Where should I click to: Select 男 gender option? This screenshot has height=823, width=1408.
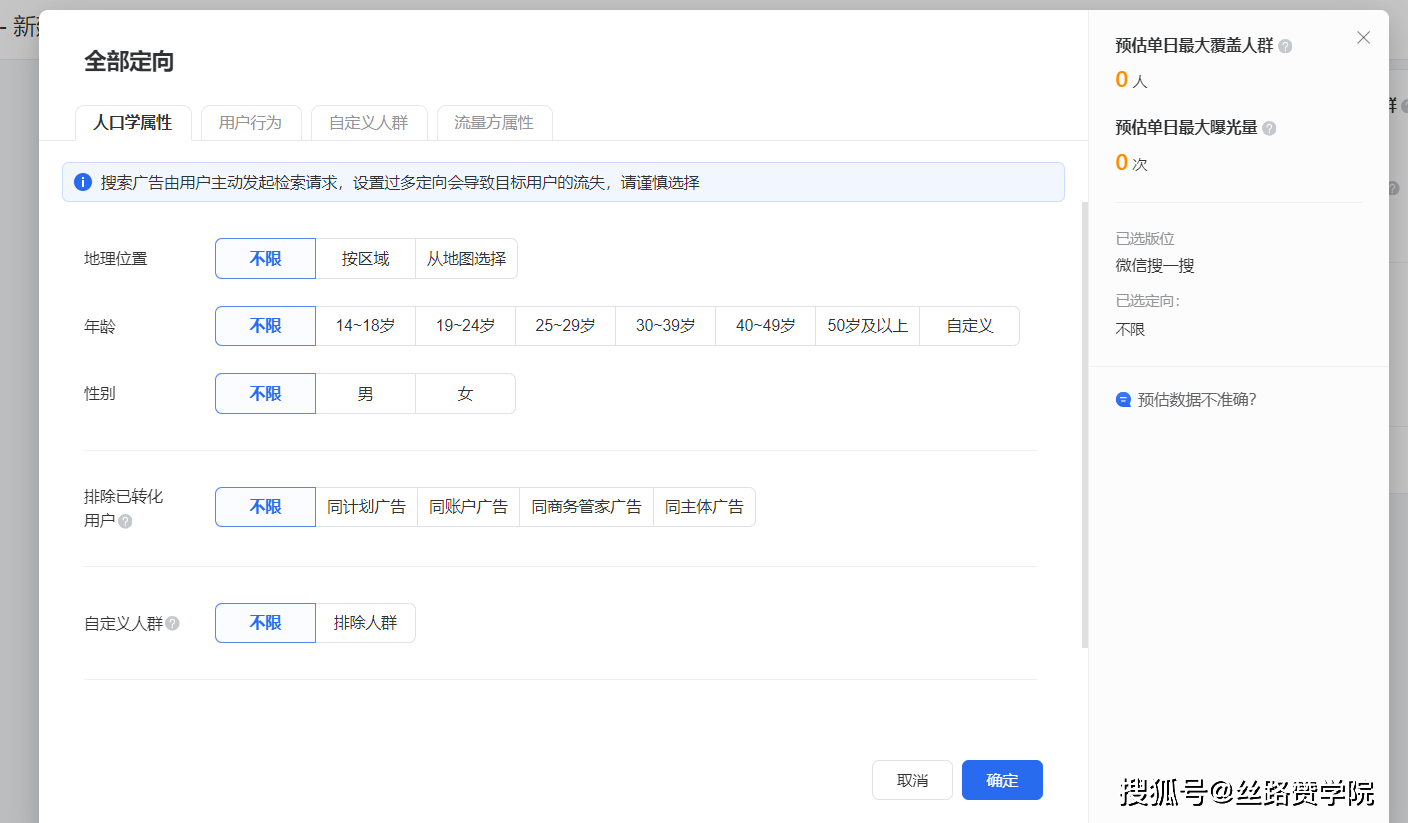click(x=365, y=394)
